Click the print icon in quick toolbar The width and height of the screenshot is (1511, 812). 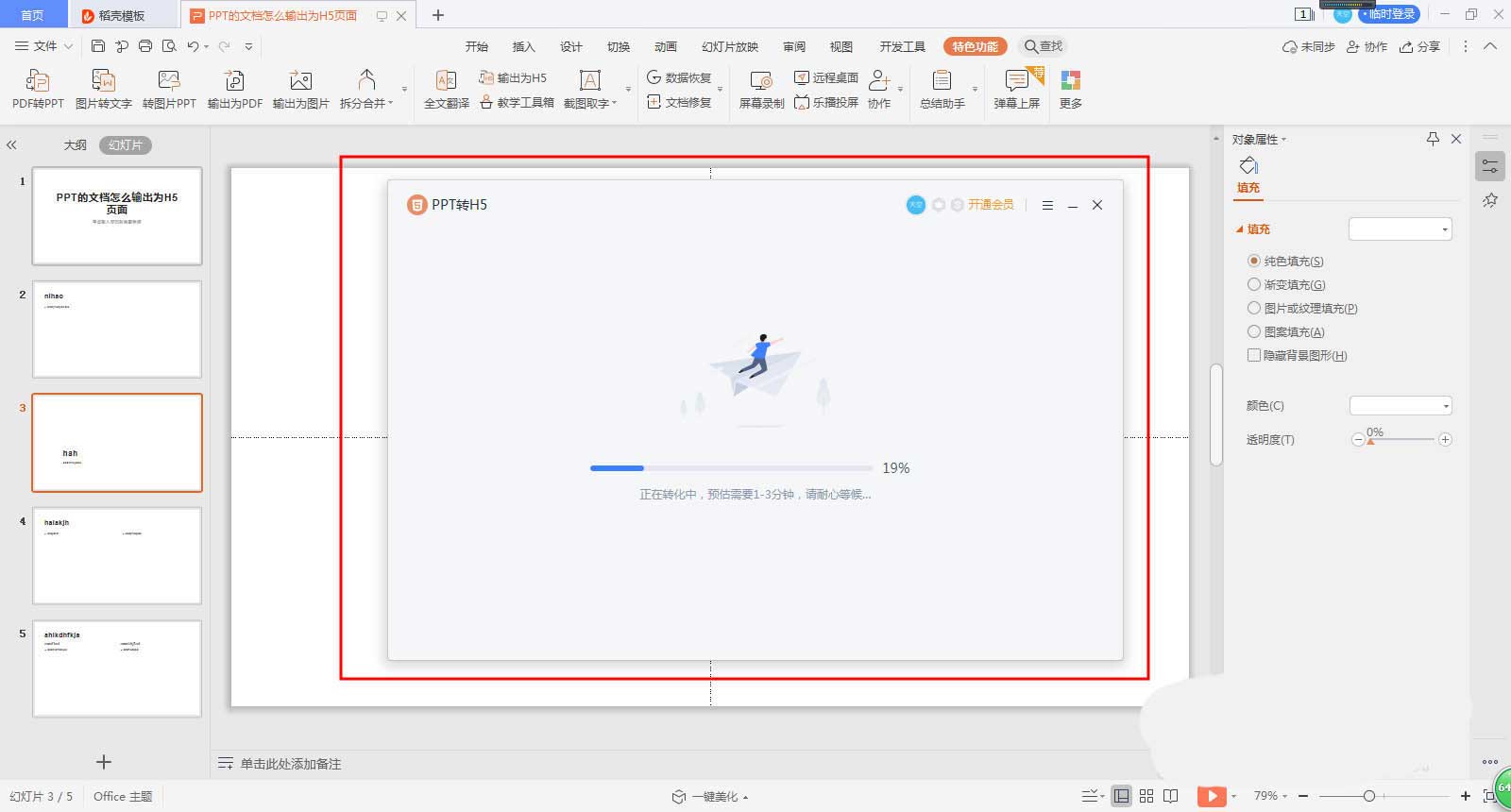(x=145, y=45)
